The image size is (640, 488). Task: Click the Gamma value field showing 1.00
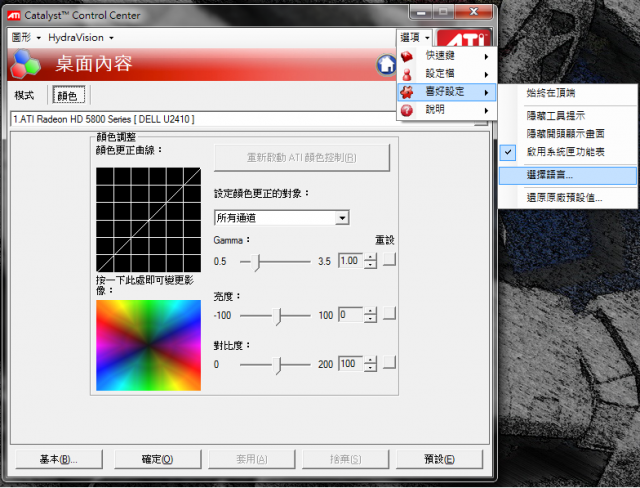click(351, 261)
